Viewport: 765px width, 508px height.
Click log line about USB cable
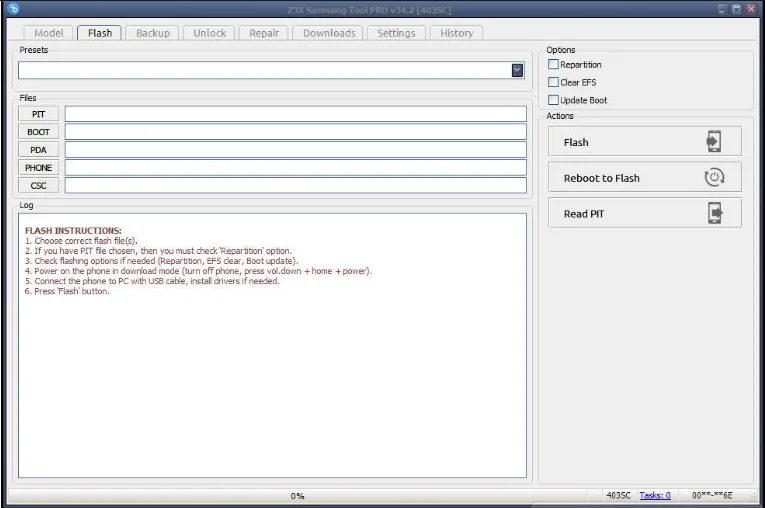coord(152,281)
